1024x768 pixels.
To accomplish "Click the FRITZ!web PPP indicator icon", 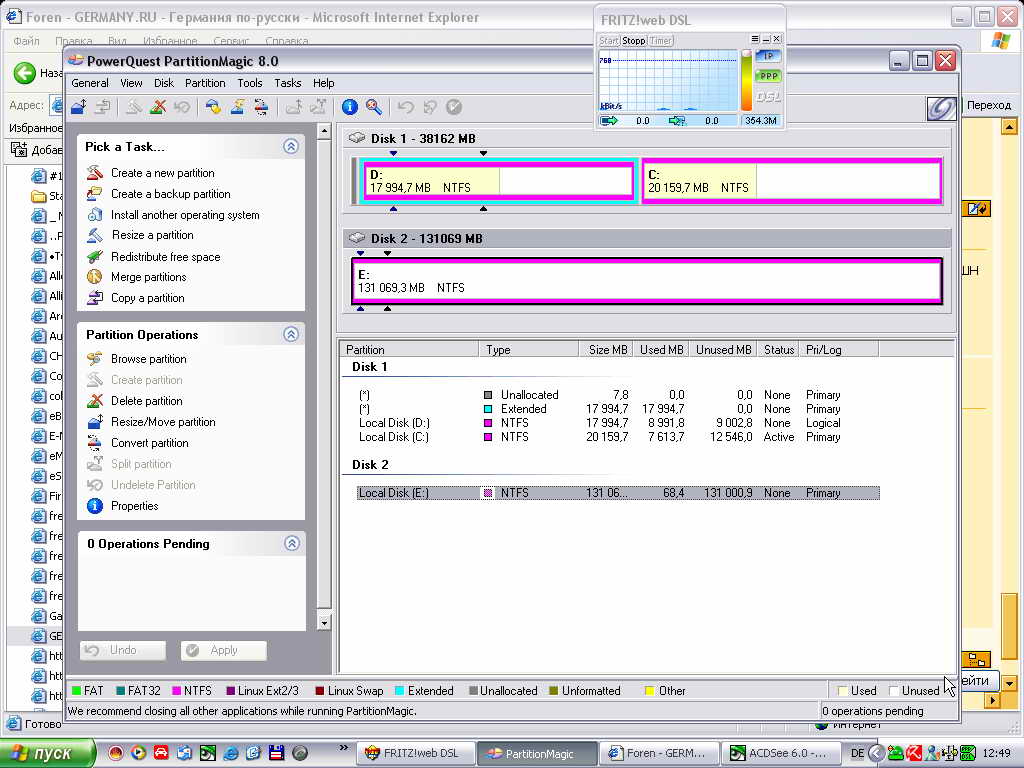I will [768, 76].
